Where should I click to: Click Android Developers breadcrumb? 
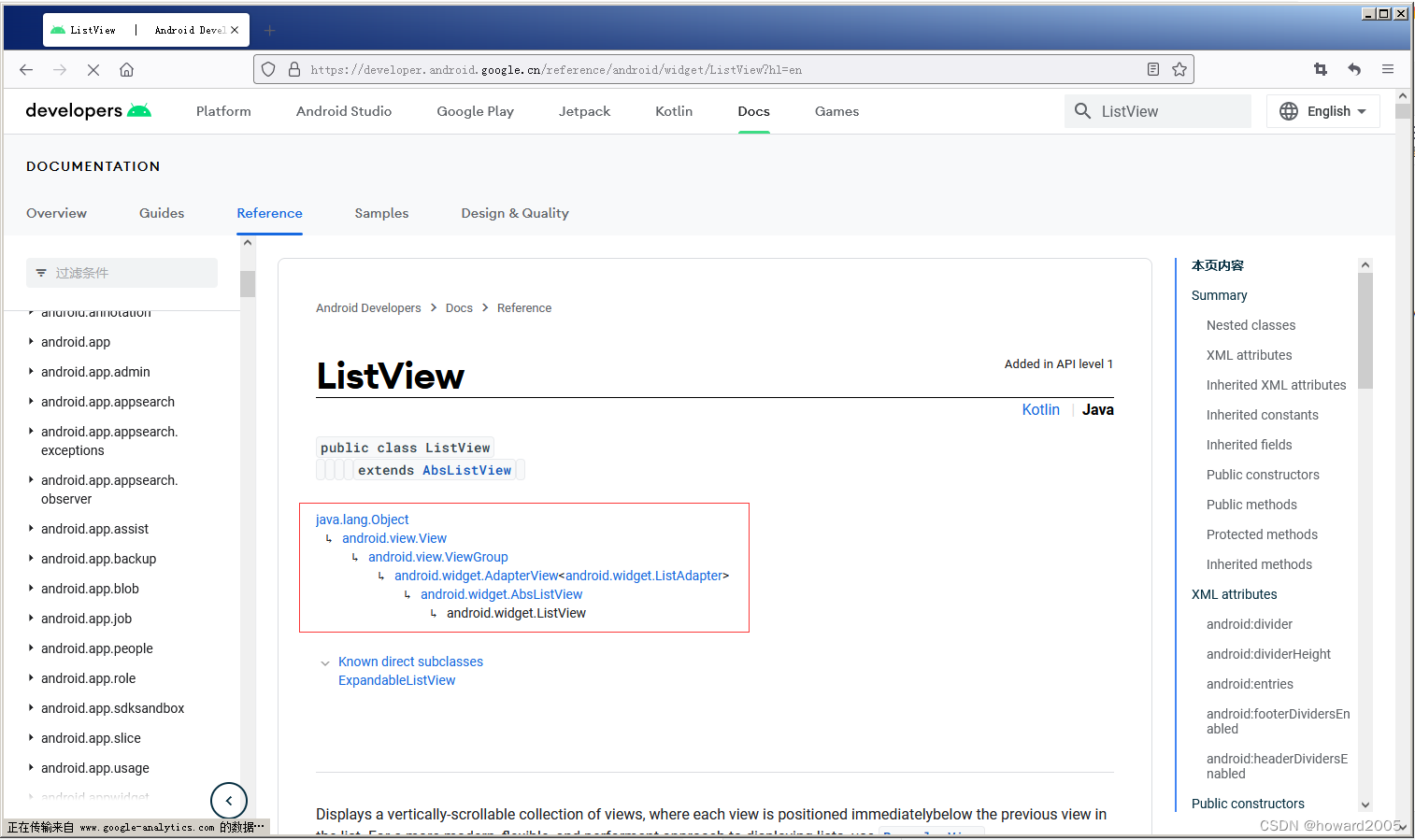[368, 308]
